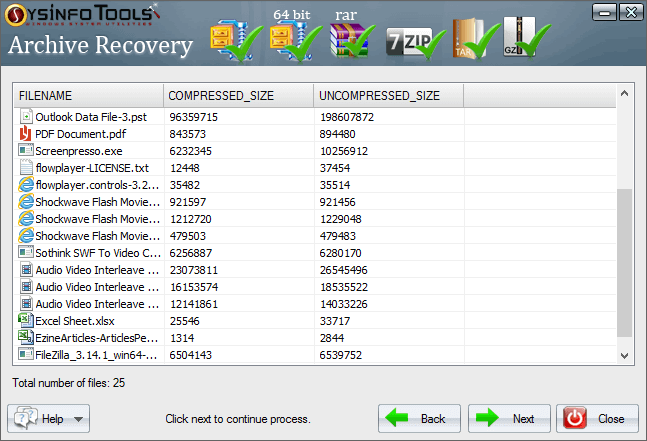
Task: Go Back to previous step
Action: tap(420, 418)
